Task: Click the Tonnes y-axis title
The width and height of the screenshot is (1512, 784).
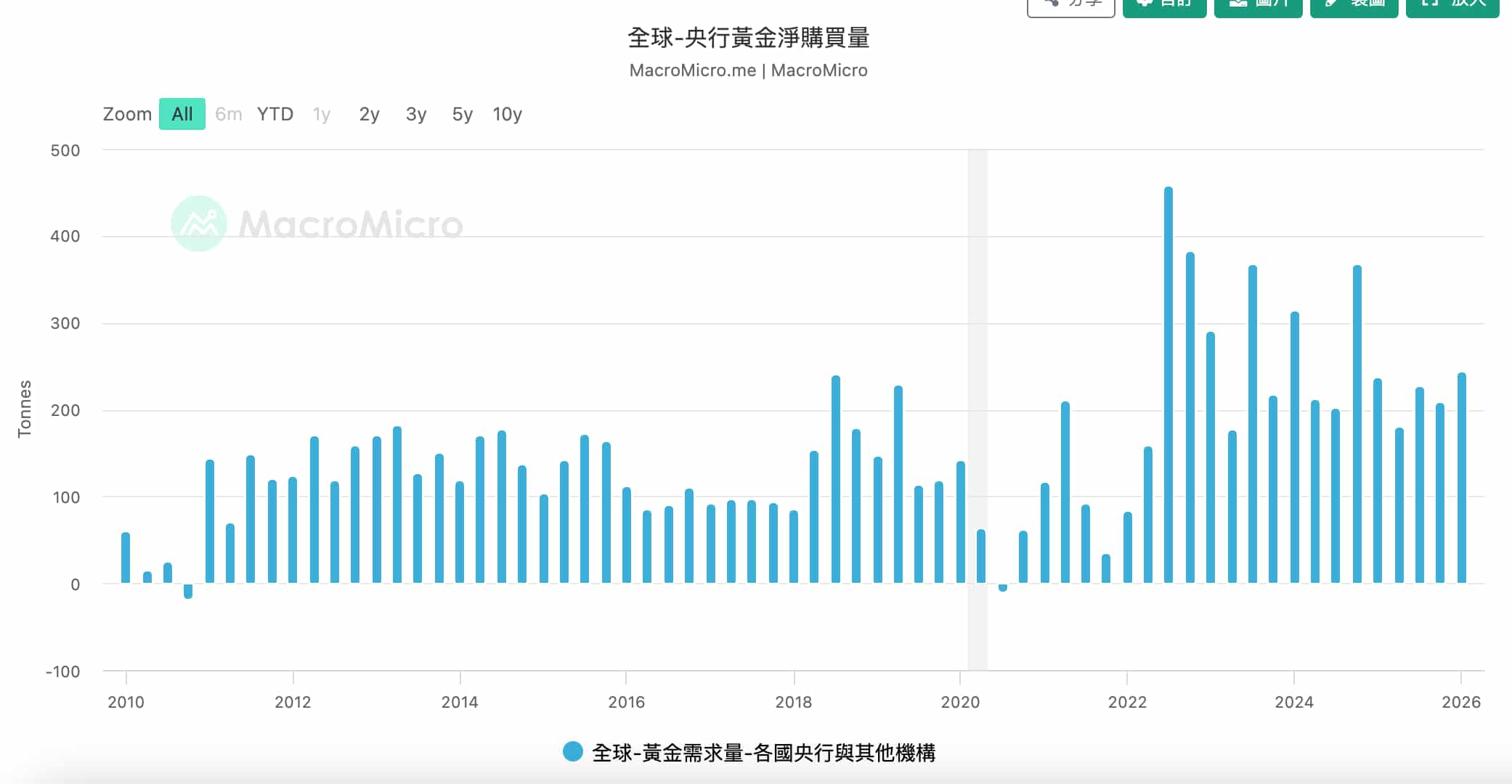Action: click(25, 409)
